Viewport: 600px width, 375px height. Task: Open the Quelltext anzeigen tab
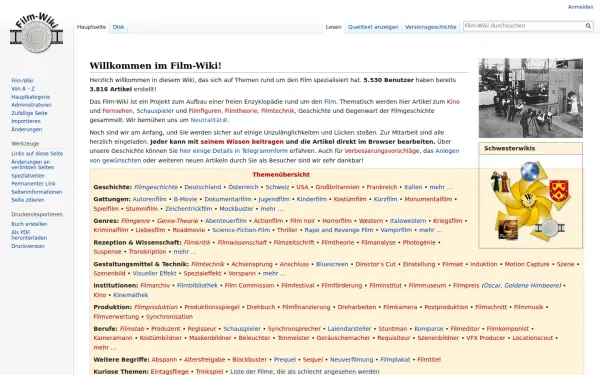373,27
